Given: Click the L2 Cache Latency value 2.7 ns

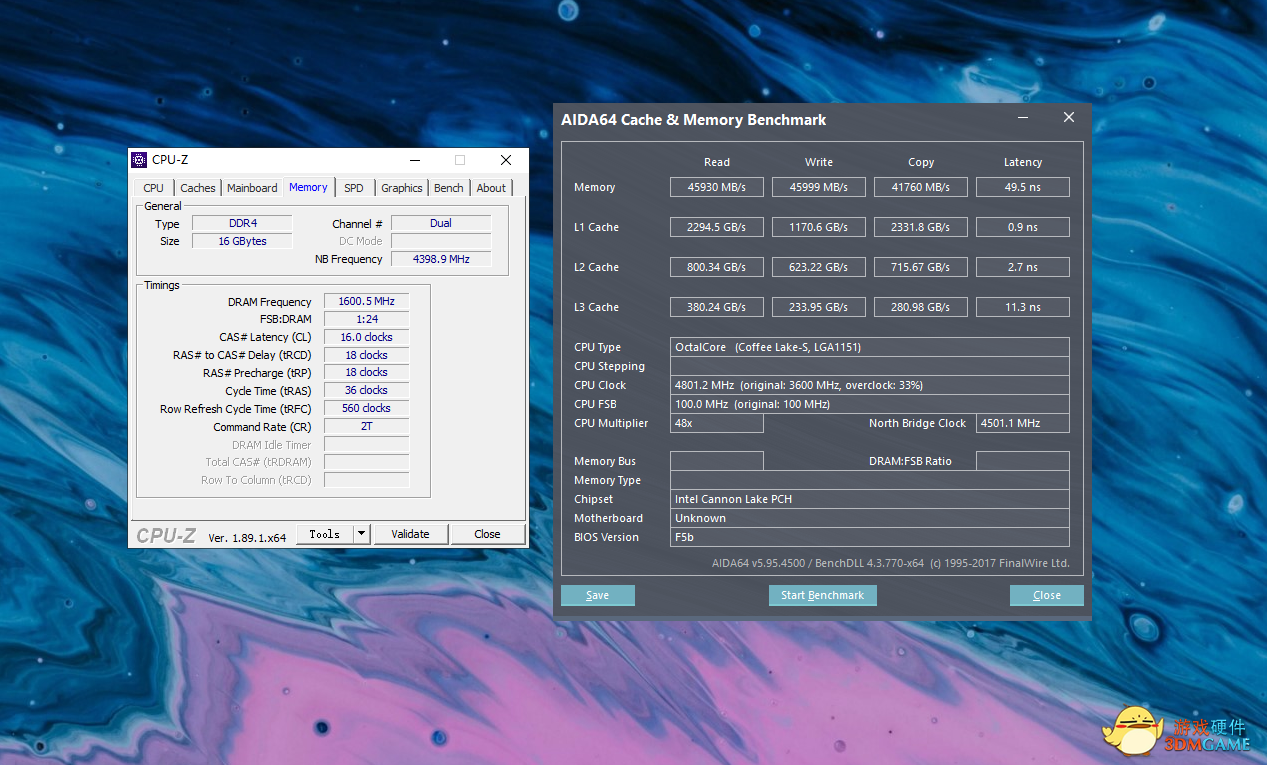Looking at the screenshot, I should coord(1023,267).
